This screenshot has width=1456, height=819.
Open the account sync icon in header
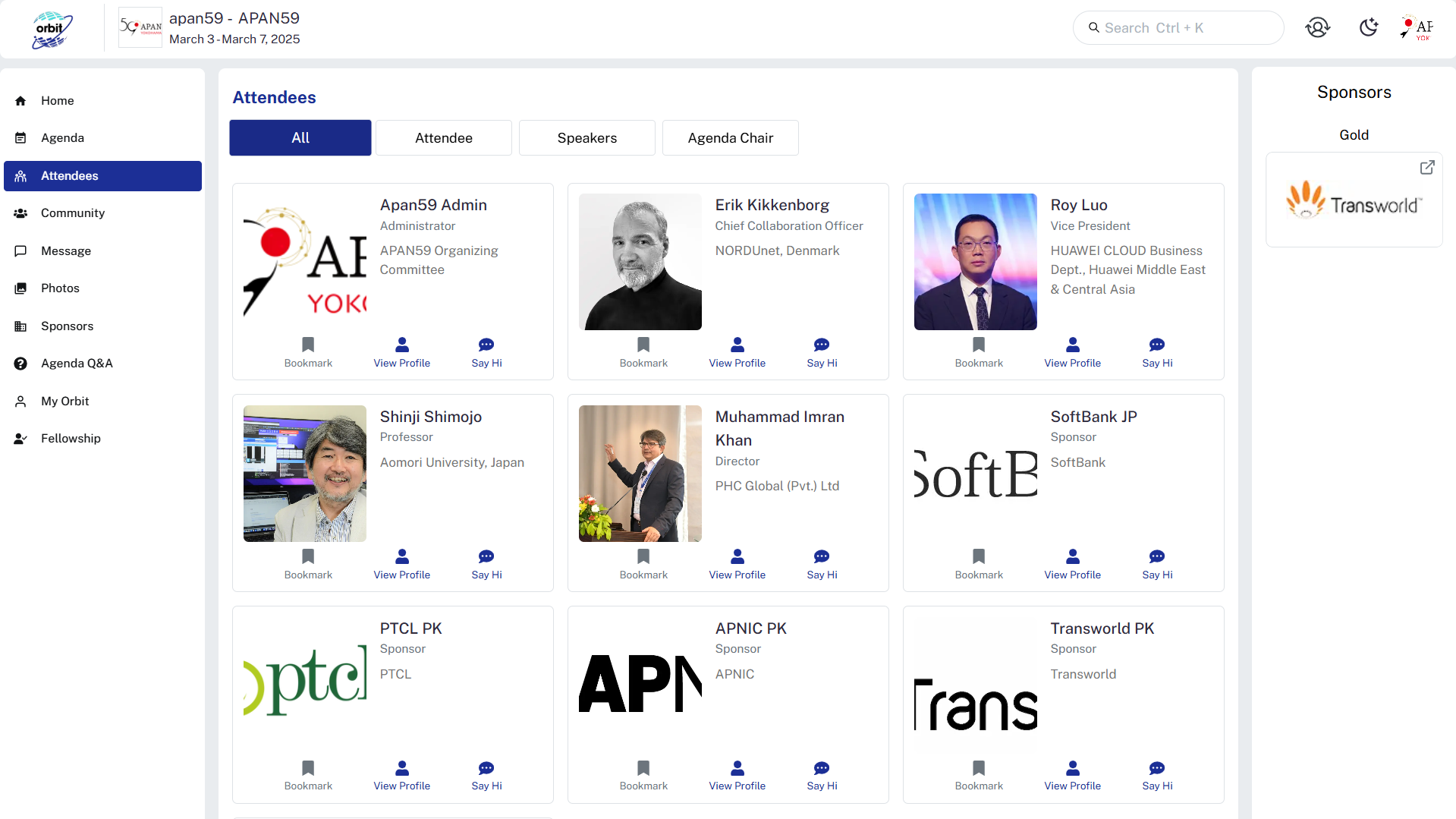coord(1318,28)
